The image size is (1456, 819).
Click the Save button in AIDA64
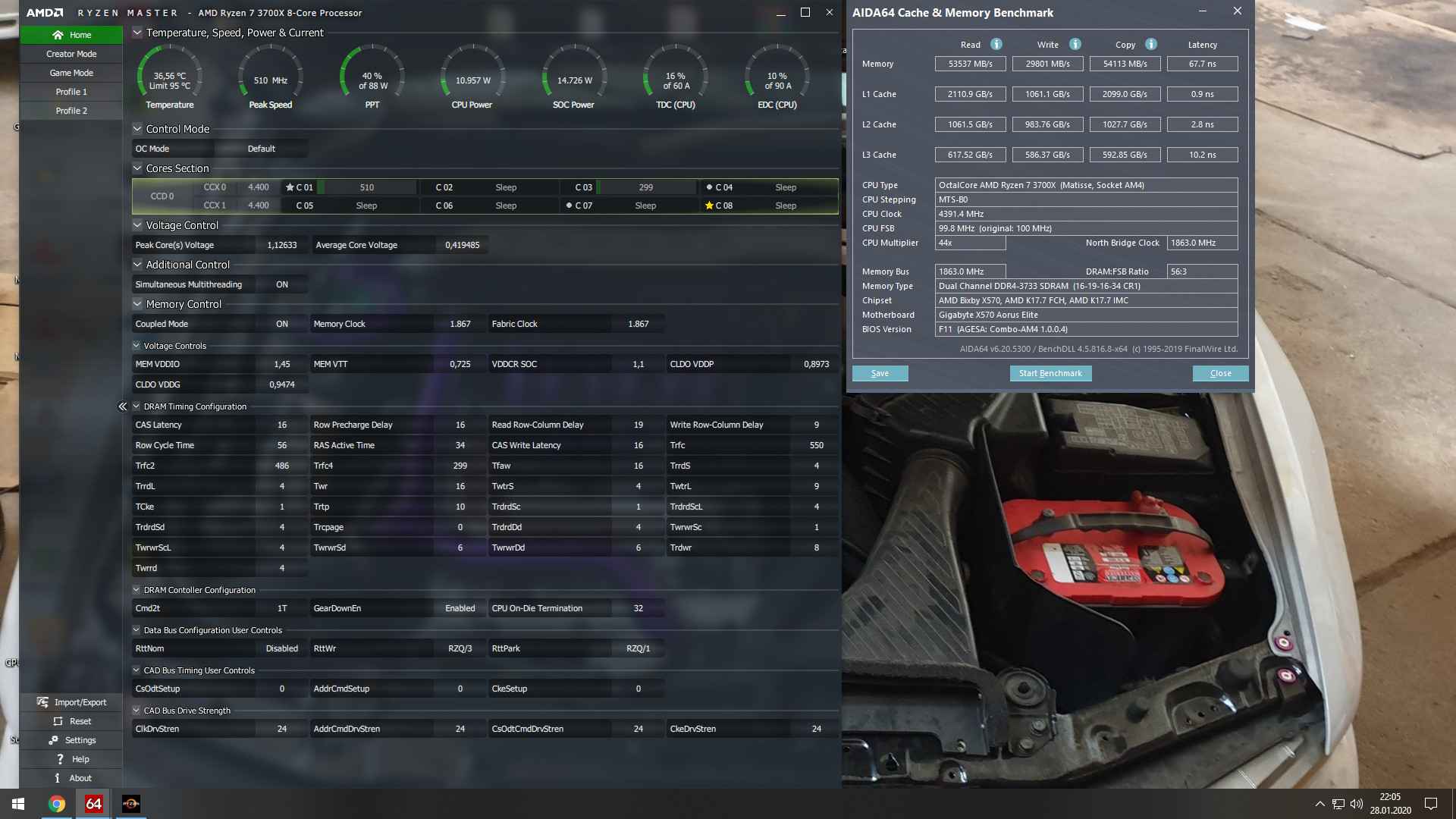click(880, 373)
